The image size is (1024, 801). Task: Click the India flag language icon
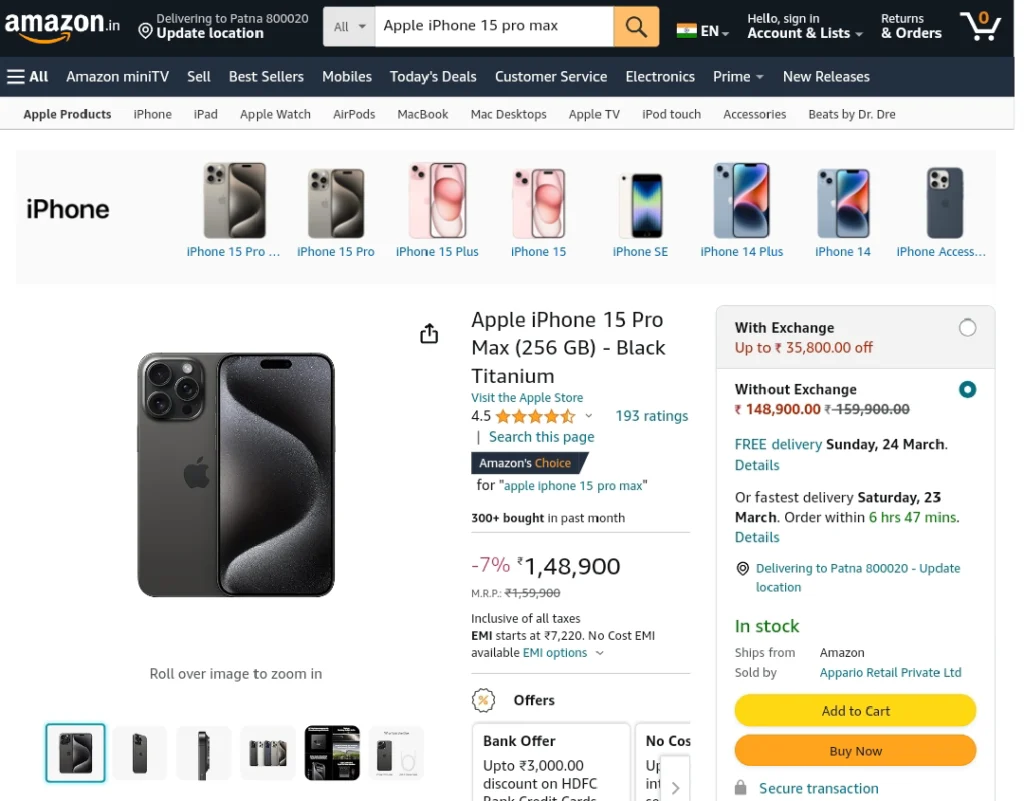click(686, 31)
